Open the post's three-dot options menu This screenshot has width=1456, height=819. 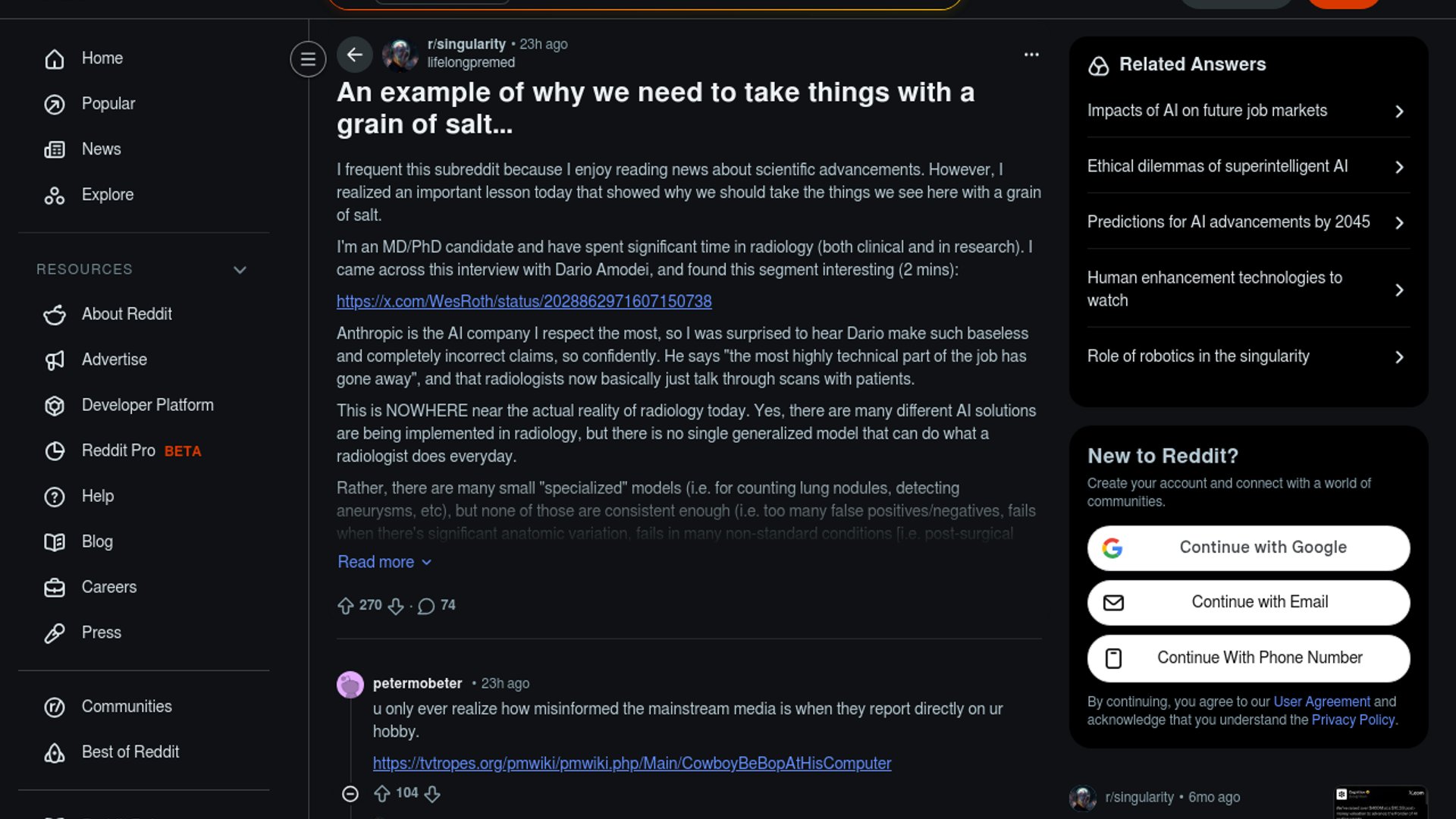tap(1031, 55)
